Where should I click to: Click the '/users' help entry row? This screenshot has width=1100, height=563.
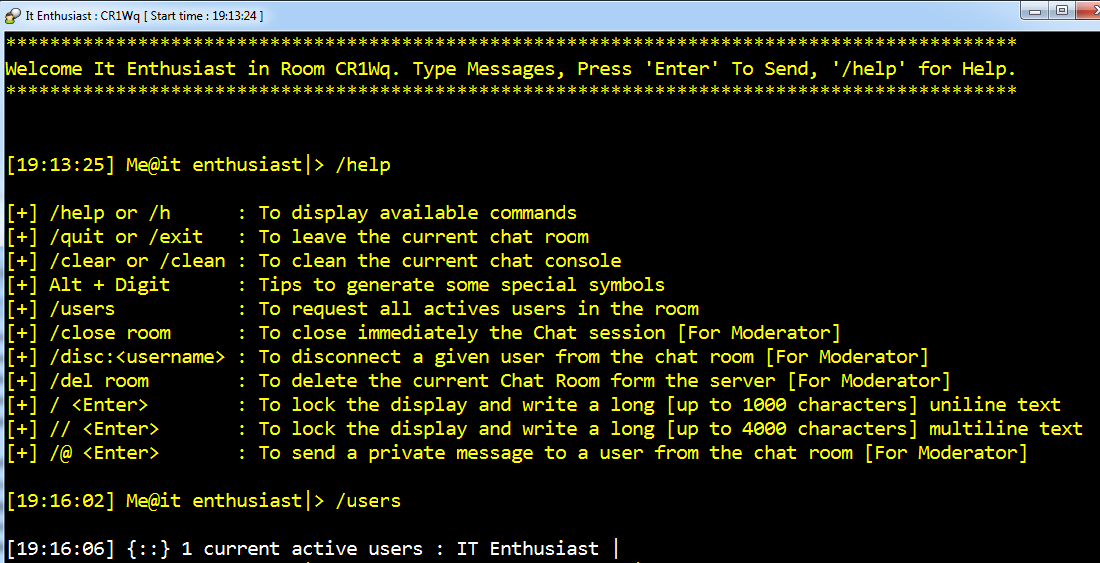point(352,308)
